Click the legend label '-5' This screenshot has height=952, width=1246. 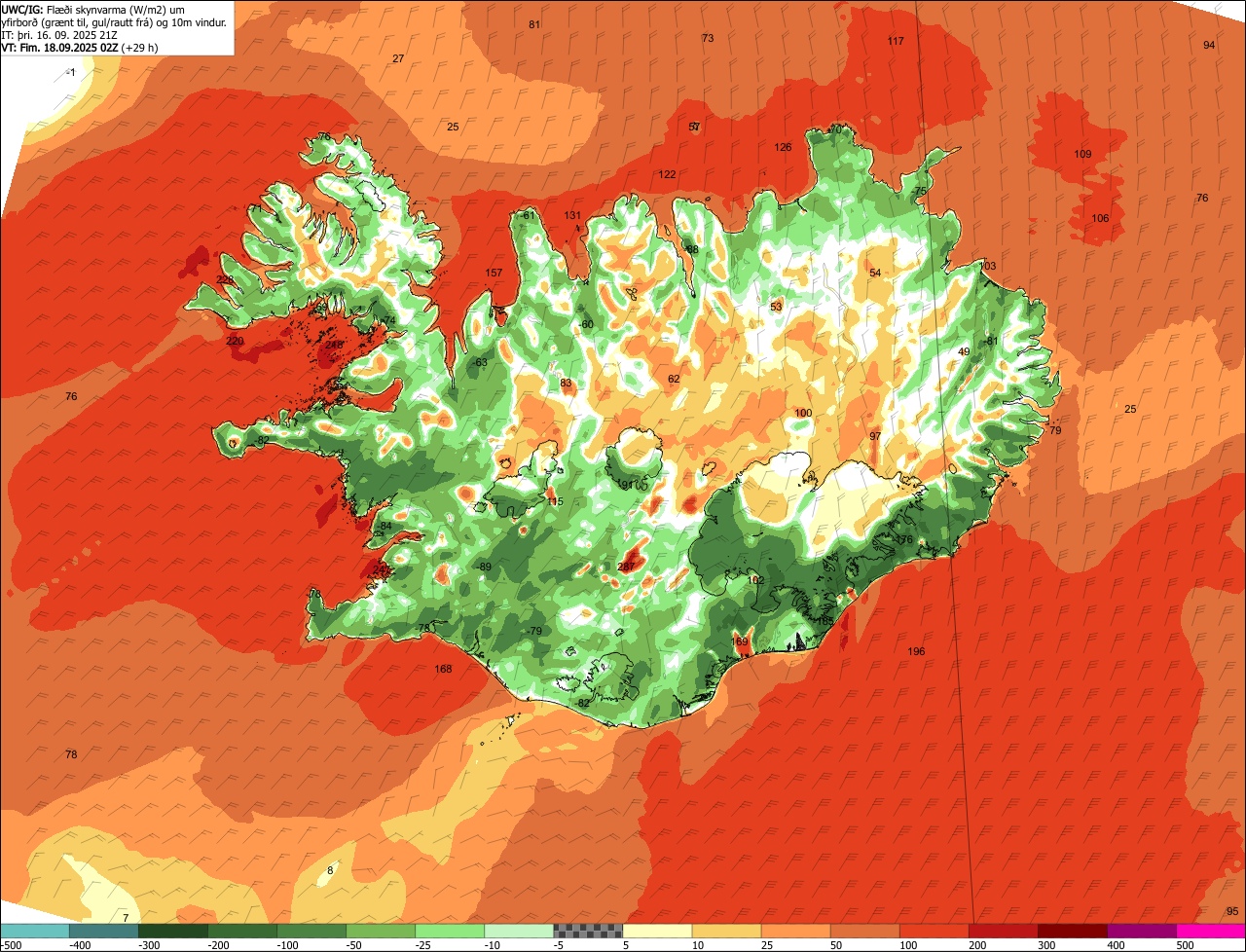pos(560,945)
